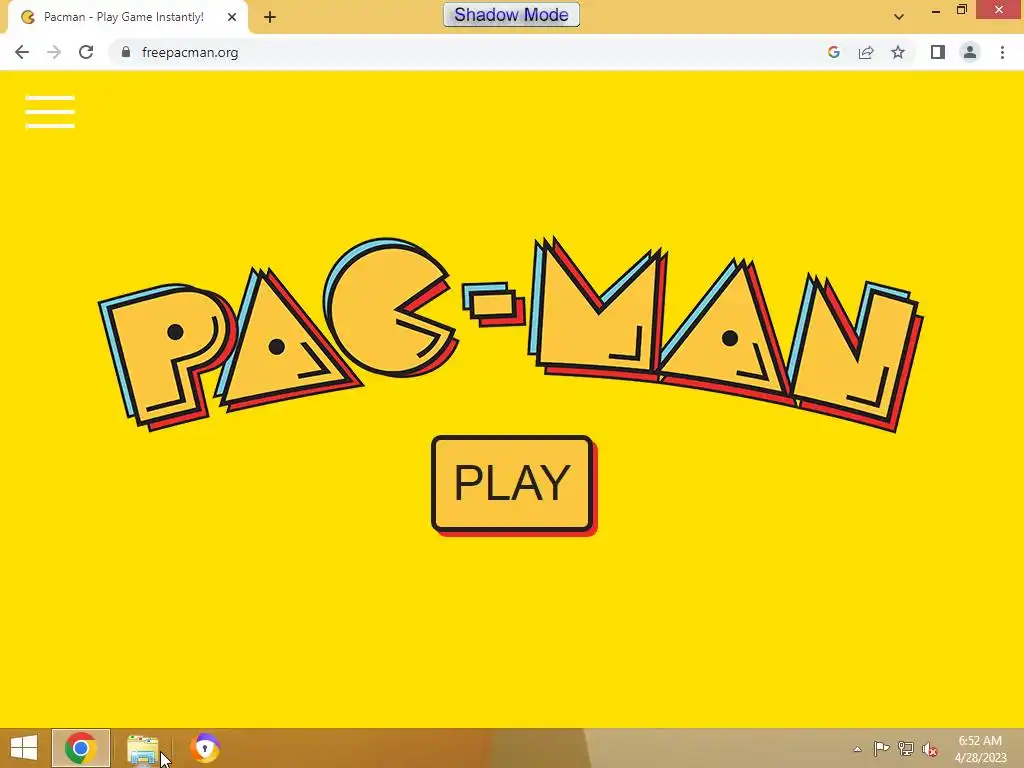Open a new tab with the plus button

270,17
